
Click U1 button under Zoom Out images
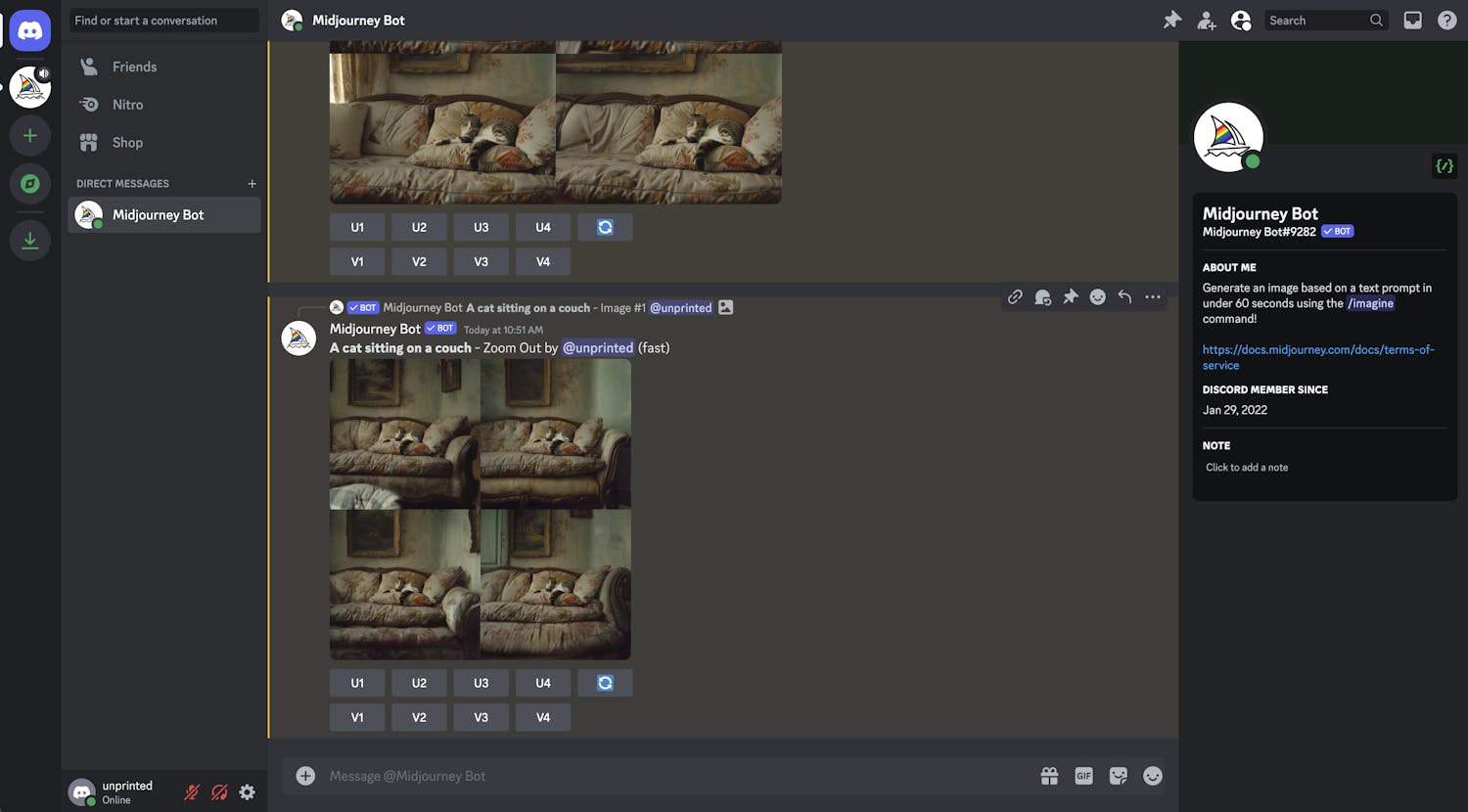357,683
